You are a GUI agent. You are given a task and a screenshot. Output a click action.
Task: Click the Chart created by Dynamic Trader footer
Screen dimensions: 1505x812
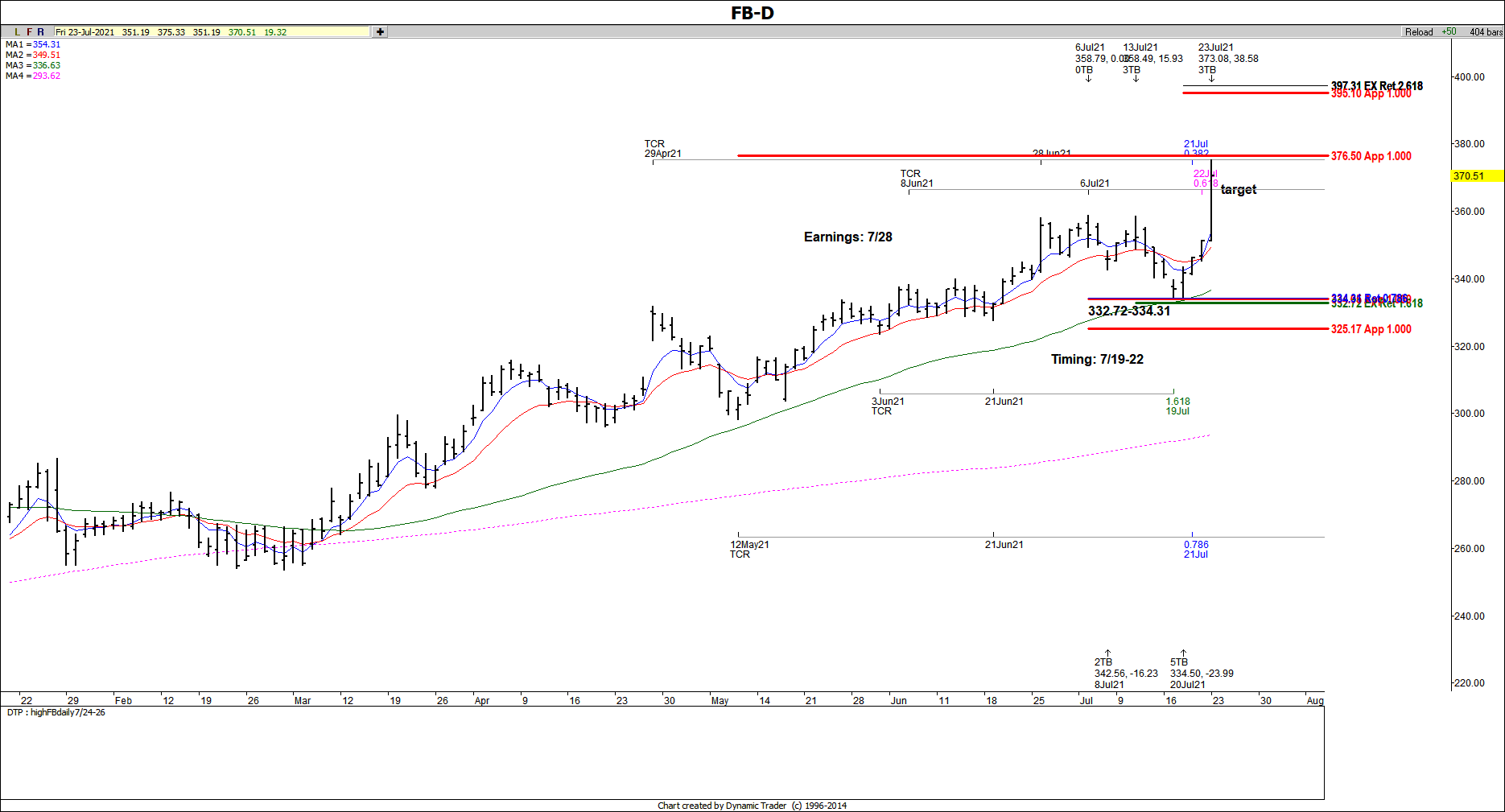(752, 806)
